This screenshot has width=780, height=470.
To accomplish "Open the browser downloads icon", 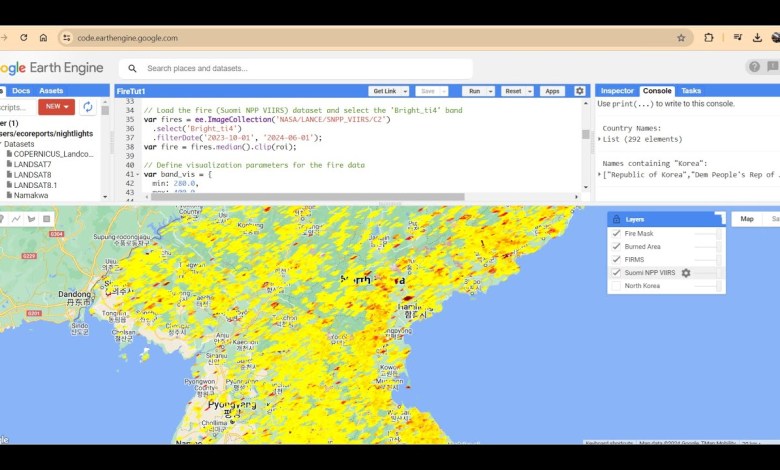I will coord(757,38).
